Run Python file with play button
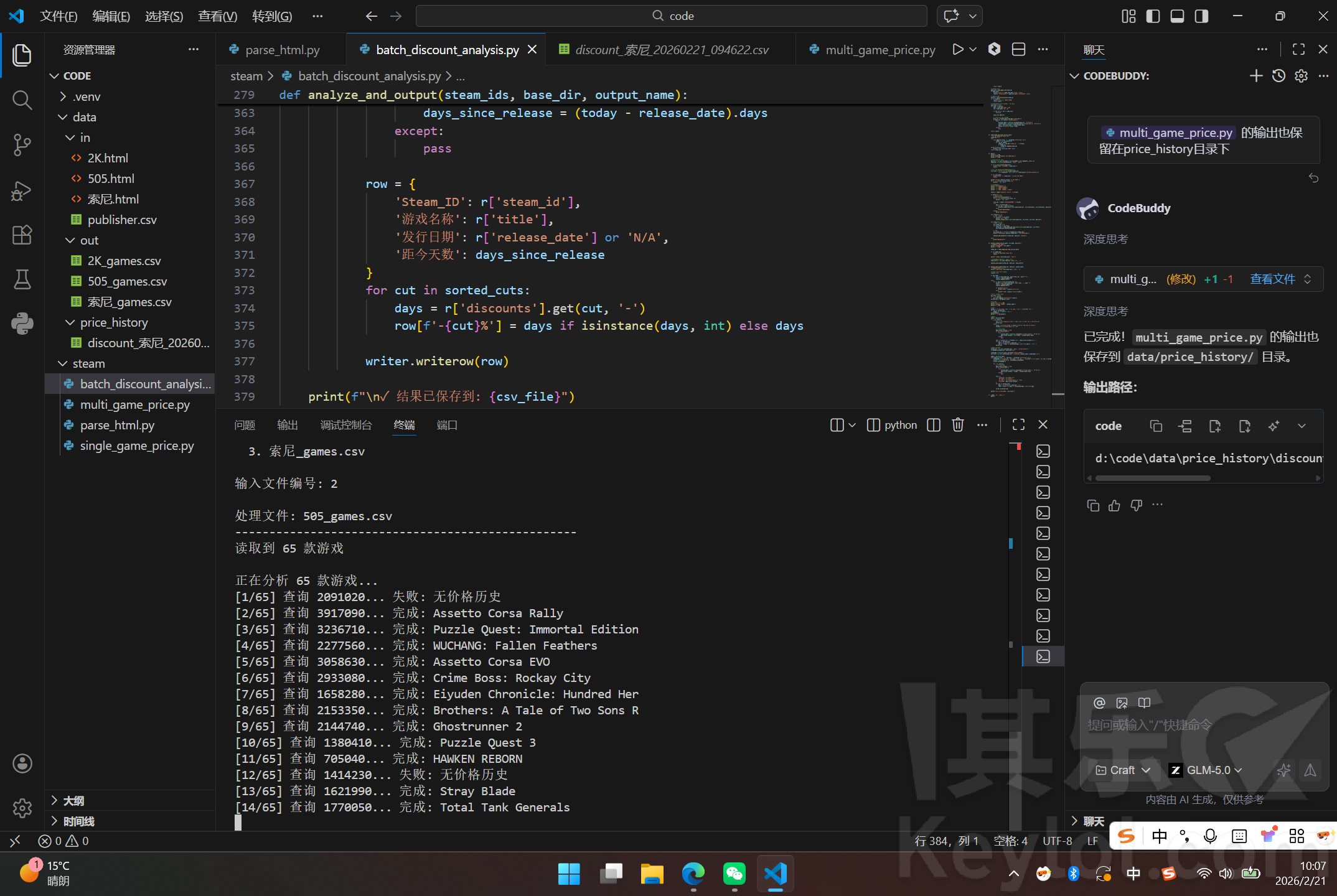 pos(957,49)
